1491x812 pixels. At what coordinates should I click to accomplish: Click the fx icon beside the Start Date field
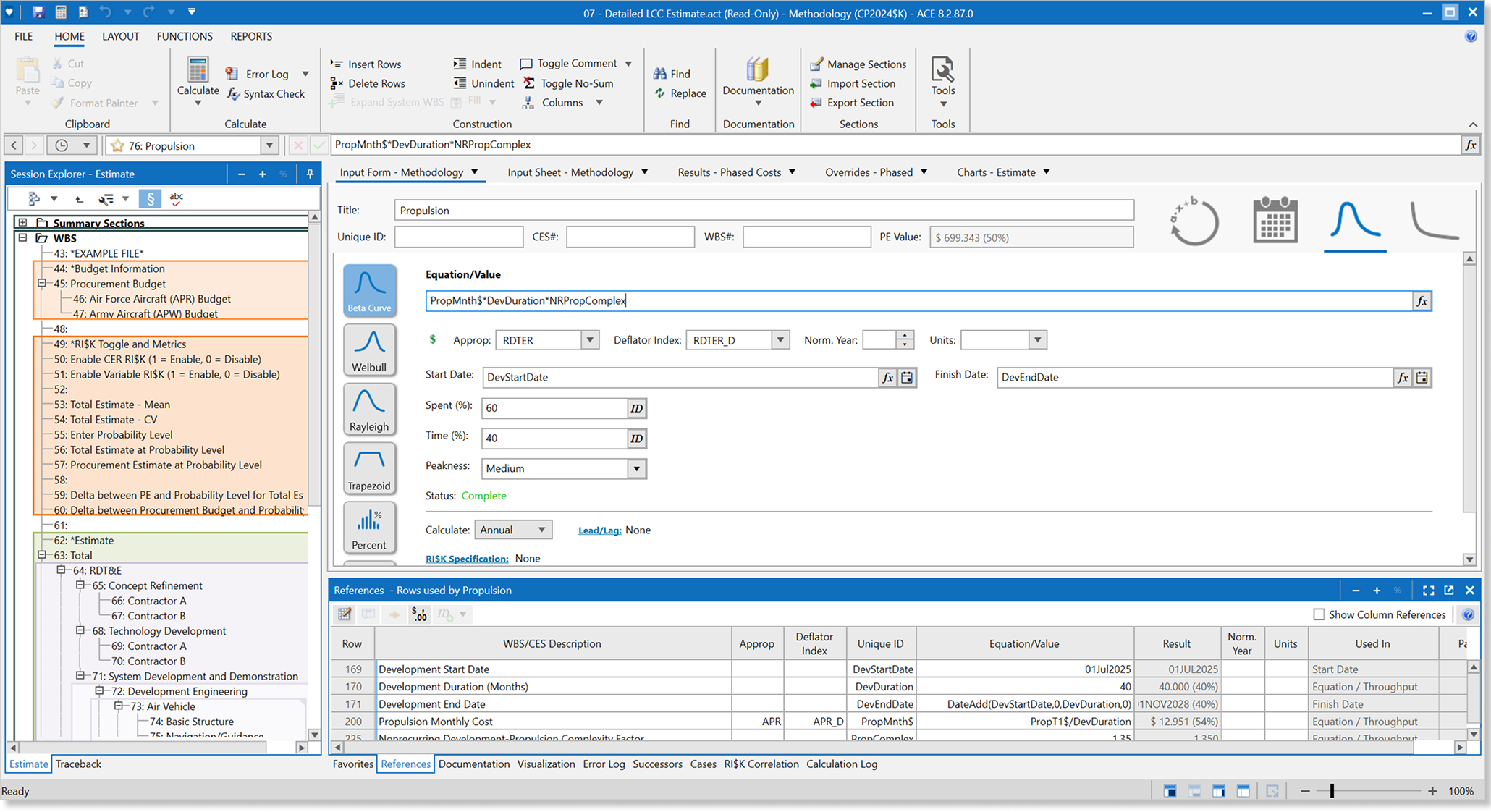click(887, 377)
